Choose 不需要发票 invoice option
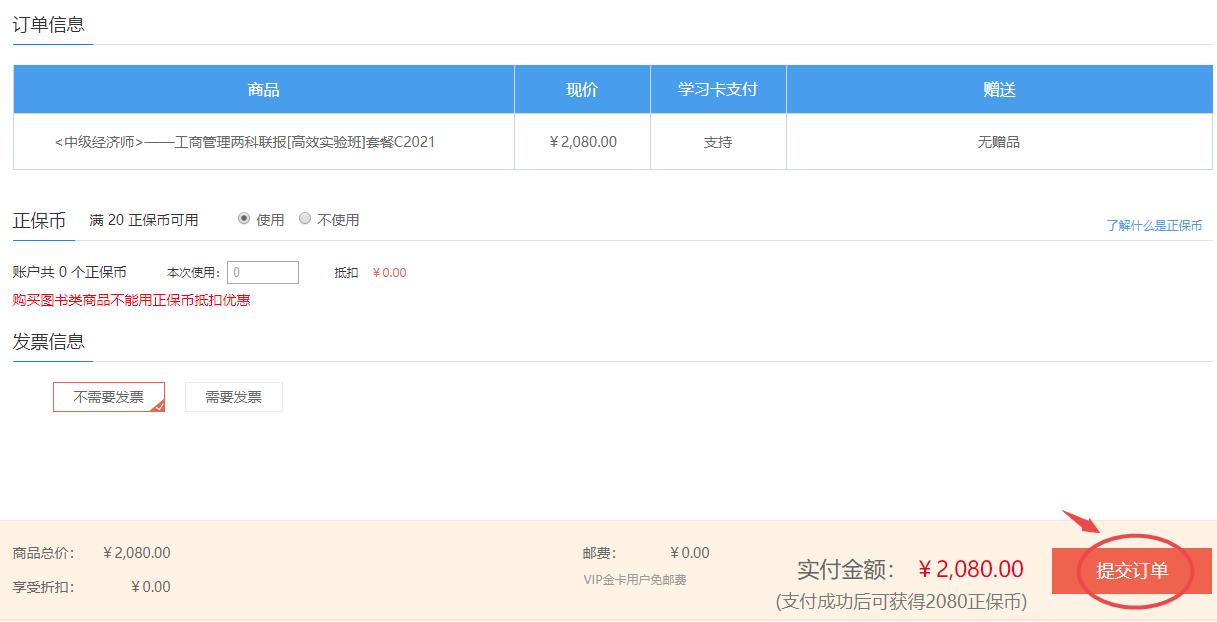This screenshot has width=1217, height=622. [108, 396]
